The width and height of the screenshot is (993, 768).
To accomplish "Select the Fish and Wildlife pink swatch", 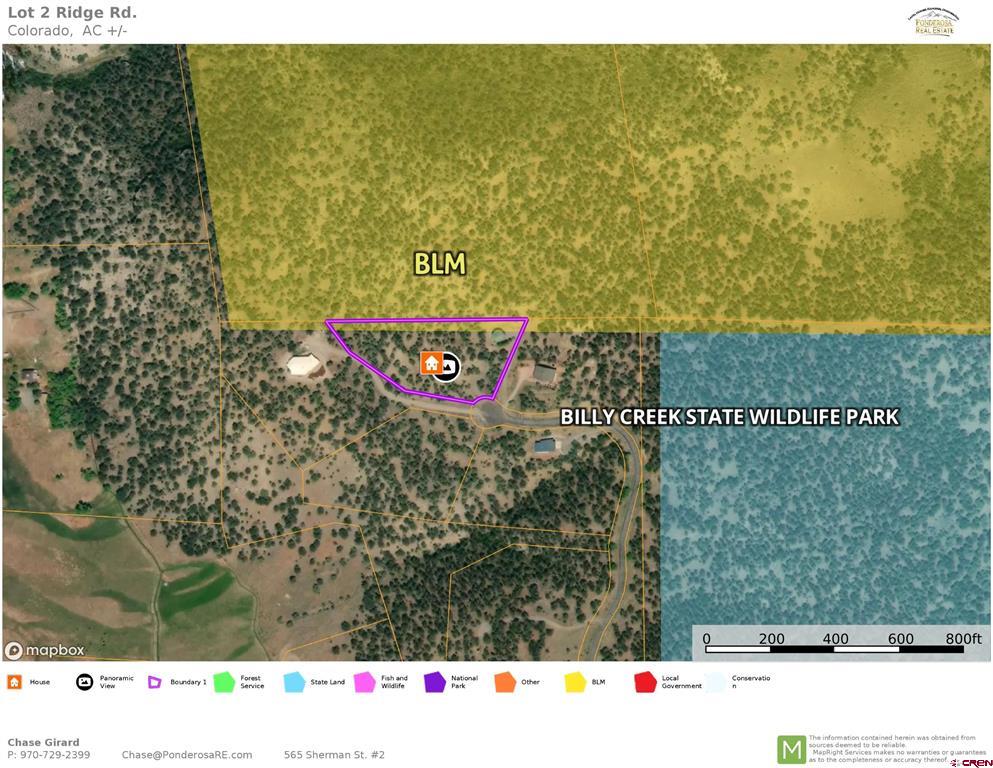I will pos(365,682).
